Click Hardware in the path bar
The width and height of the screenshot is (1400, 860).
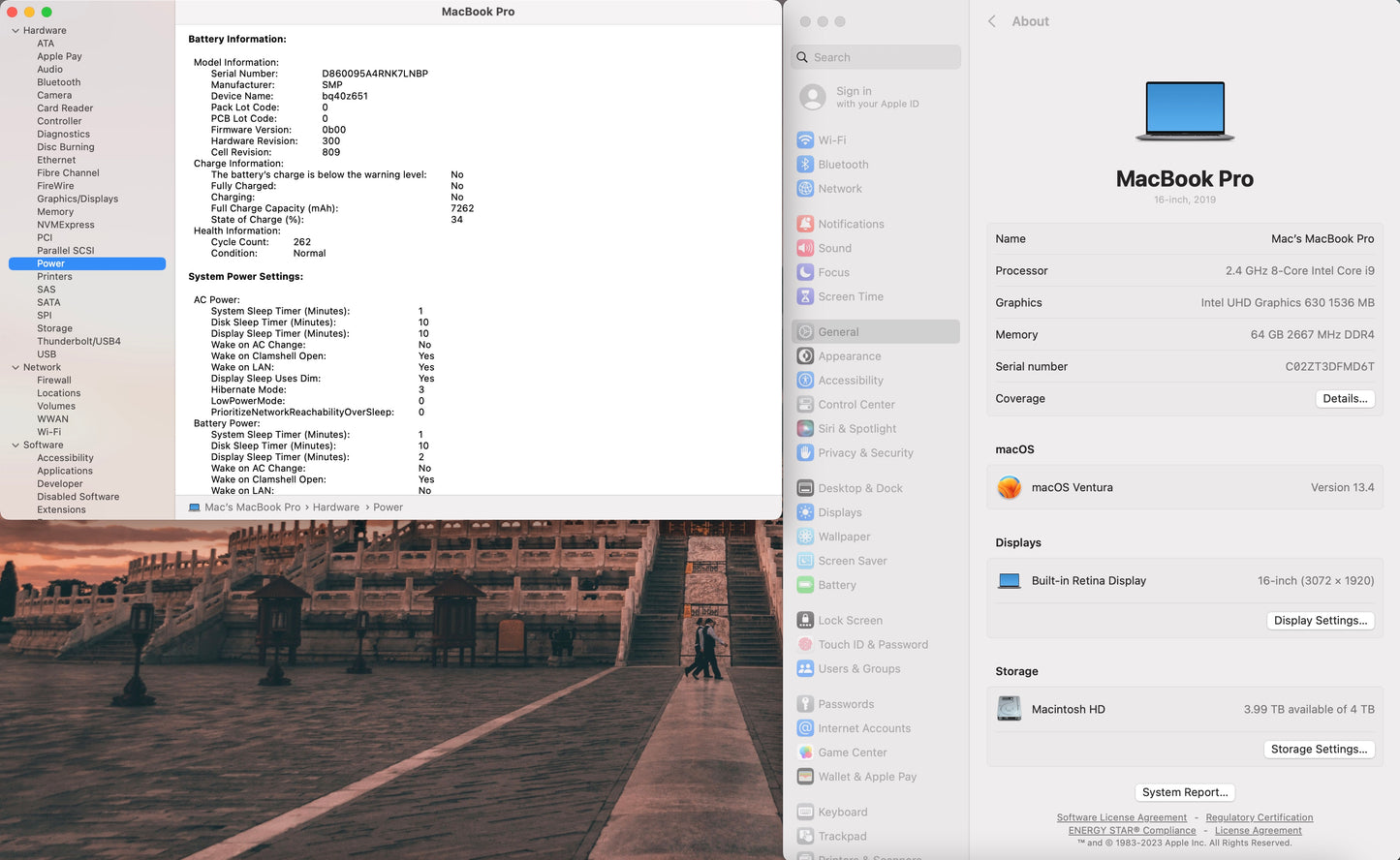[x=336, y=507]
